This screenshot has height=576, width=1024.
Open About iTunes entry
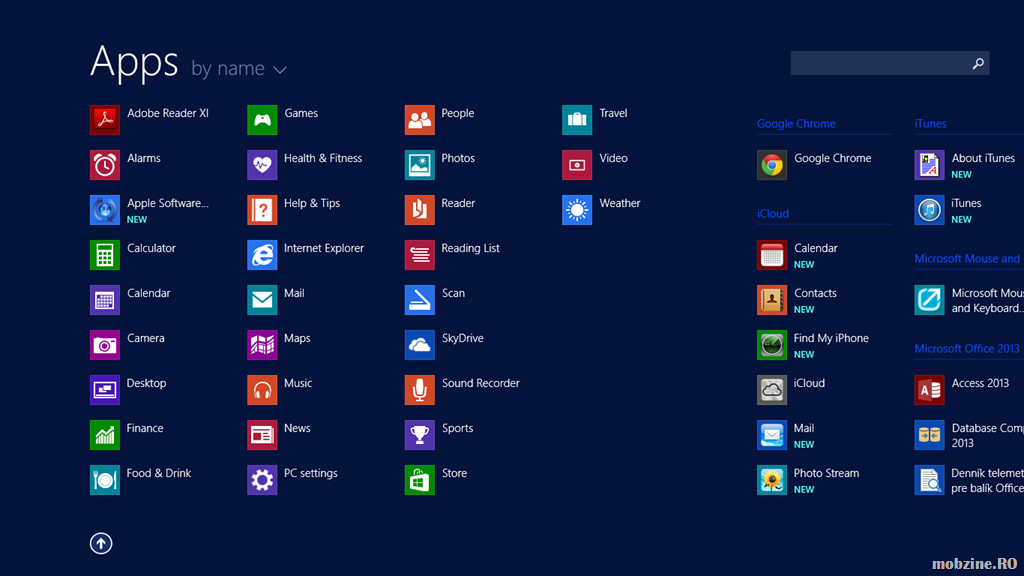[965, 165]
